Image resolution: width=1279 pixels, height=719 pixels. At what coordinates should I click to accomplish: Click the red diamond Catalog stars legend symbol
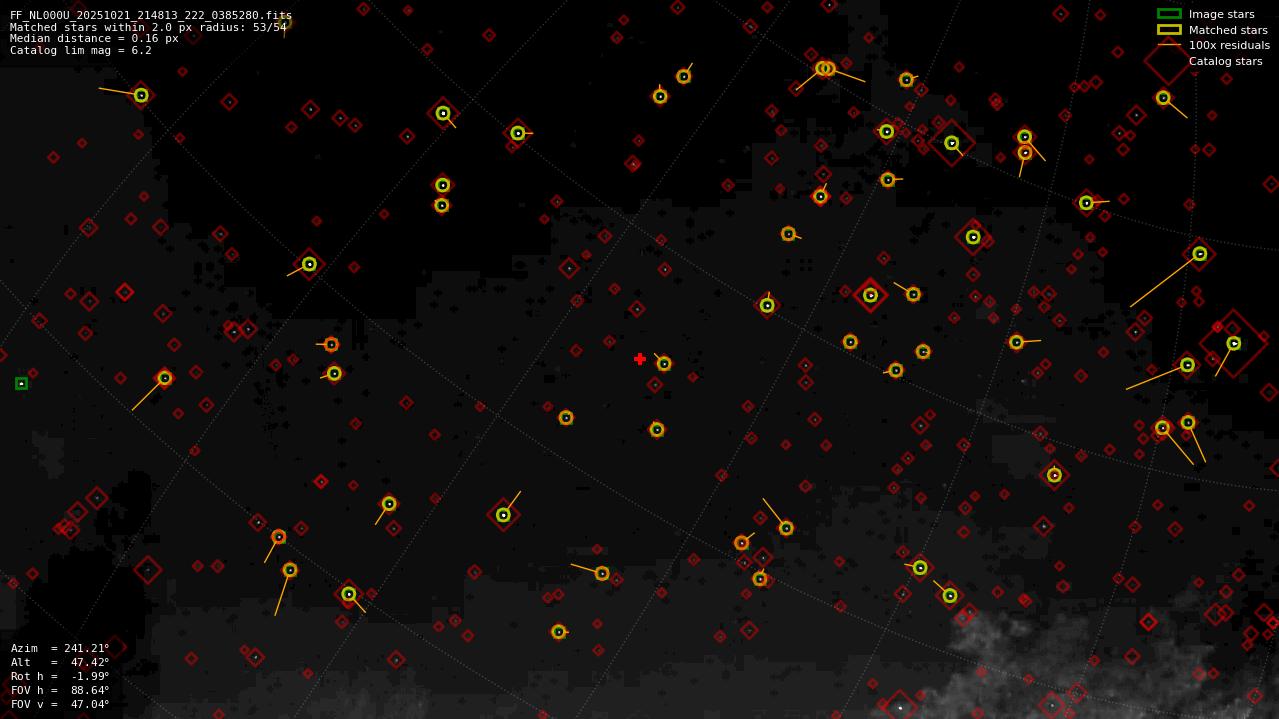1168,61
